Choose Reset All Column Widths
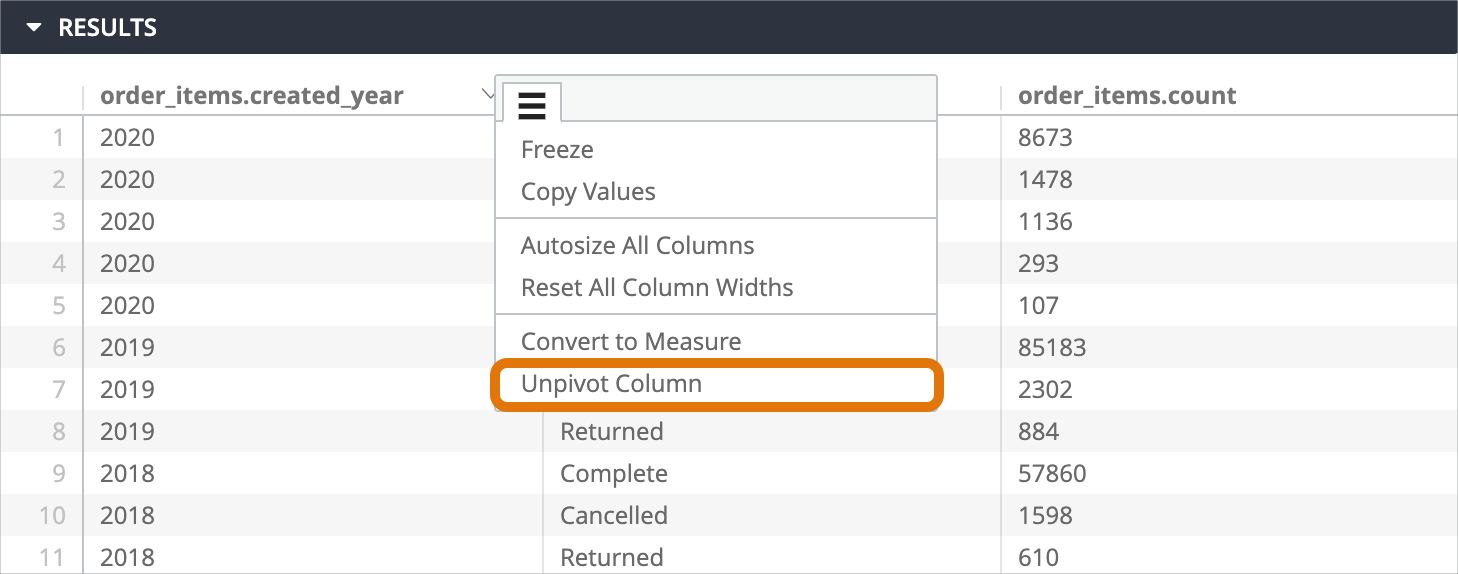 pyautogui.click(x=657, y=288)
